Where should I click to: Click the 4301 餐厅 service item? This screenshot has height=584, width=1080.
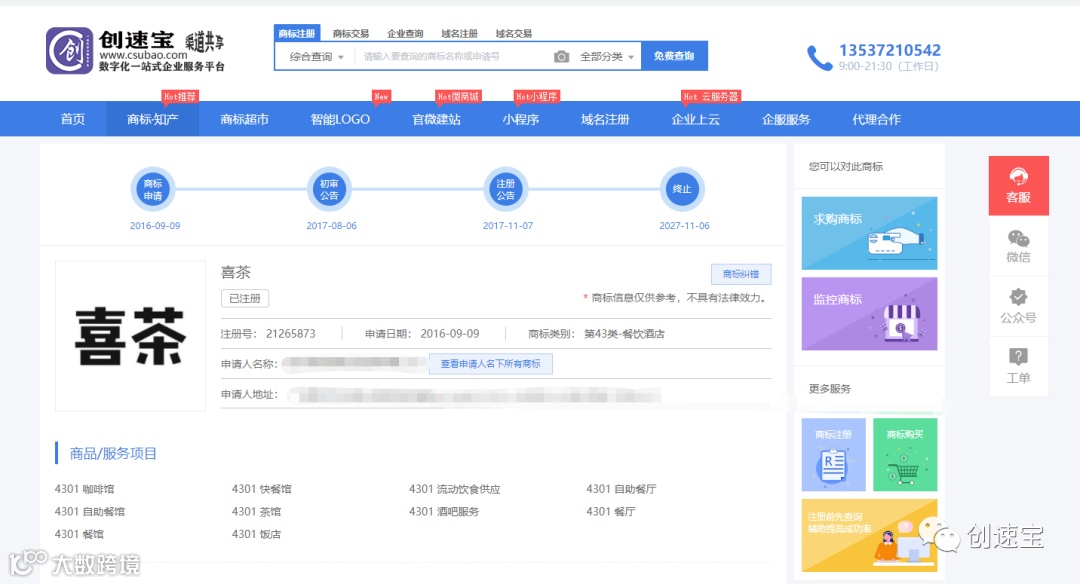(x=611, y=512)
